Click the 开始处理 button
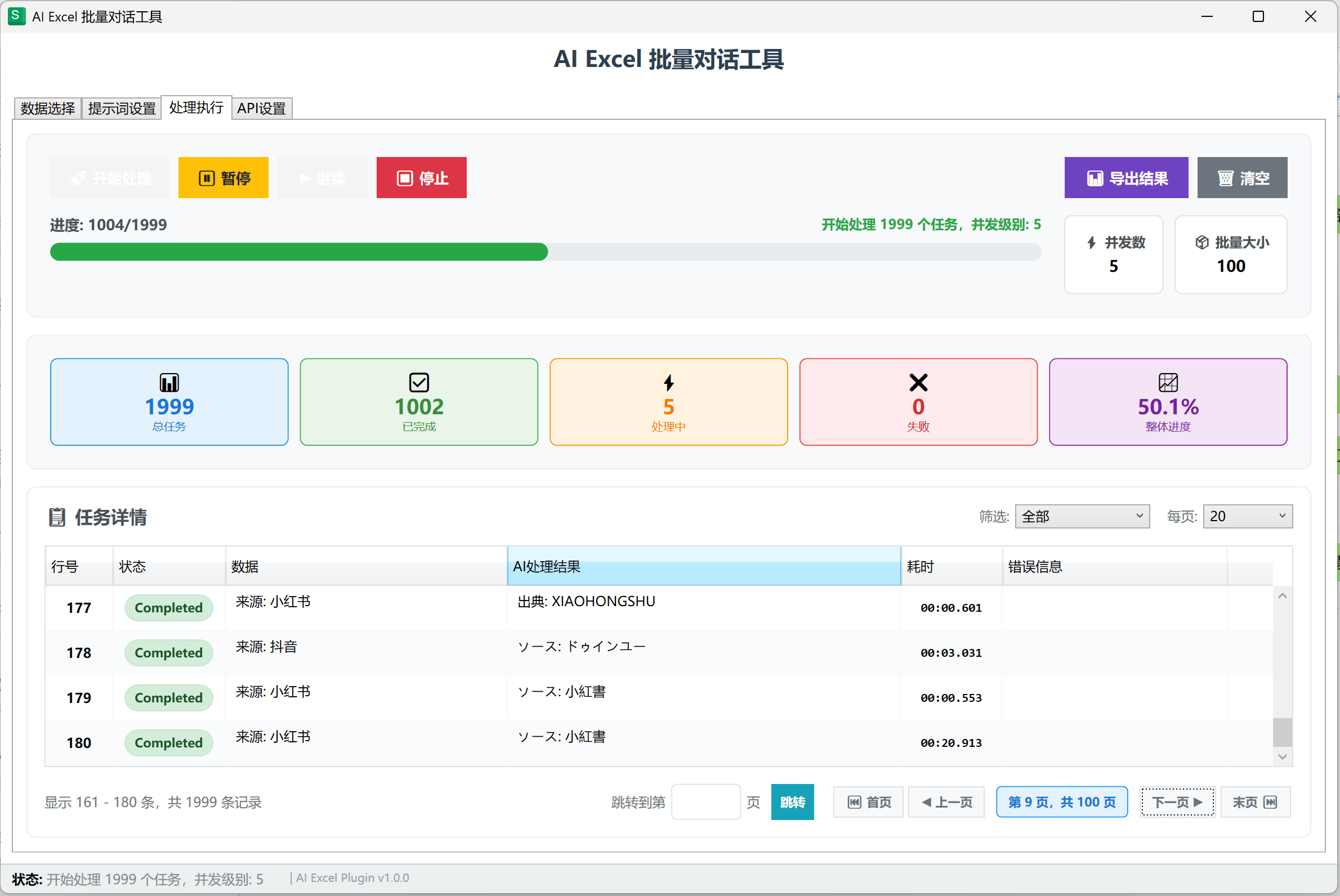This screenshot has height=896, width=1340. (110, 178)
